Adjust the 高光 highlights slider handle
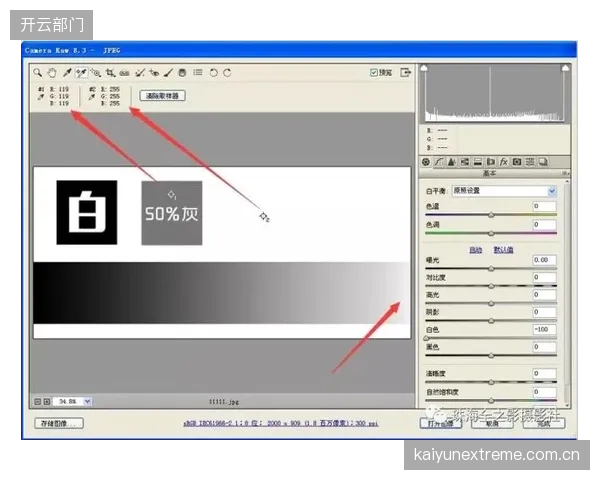This screenshot has height=480, width=600. click(x=491, y=304)
